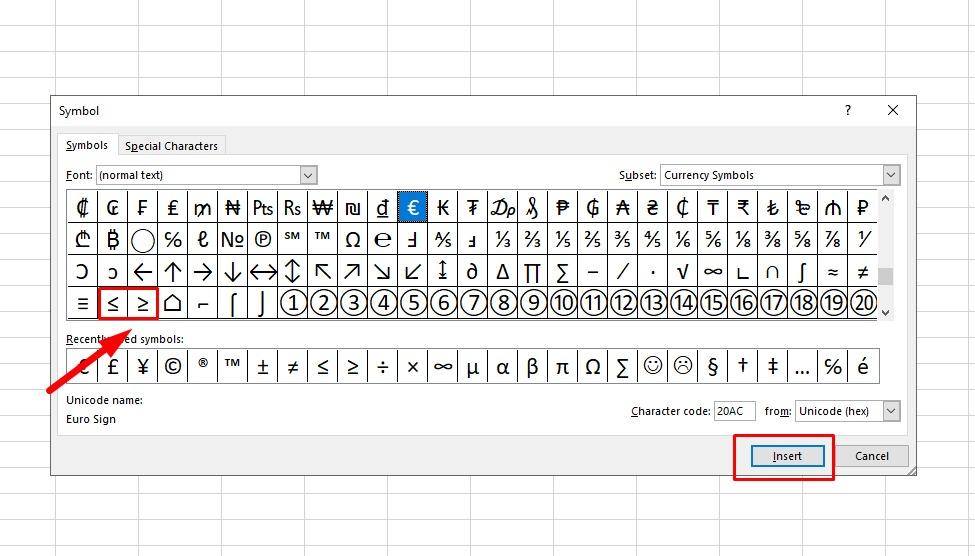Switch to the Symbols tab
The height and width of the screenshot is (556, 975).
point(87,145)
